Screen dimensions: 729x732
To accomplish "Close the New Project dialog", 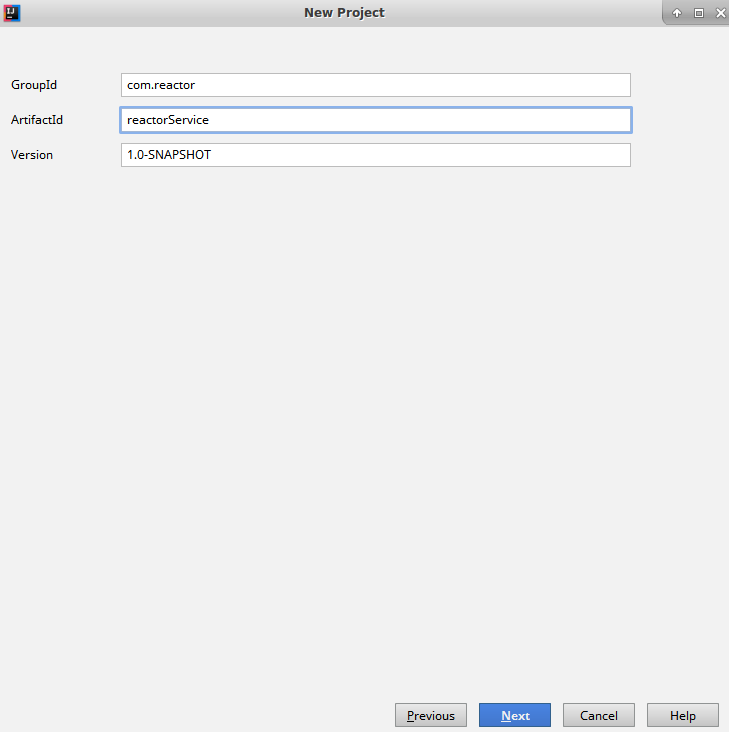I will point(721,13).
